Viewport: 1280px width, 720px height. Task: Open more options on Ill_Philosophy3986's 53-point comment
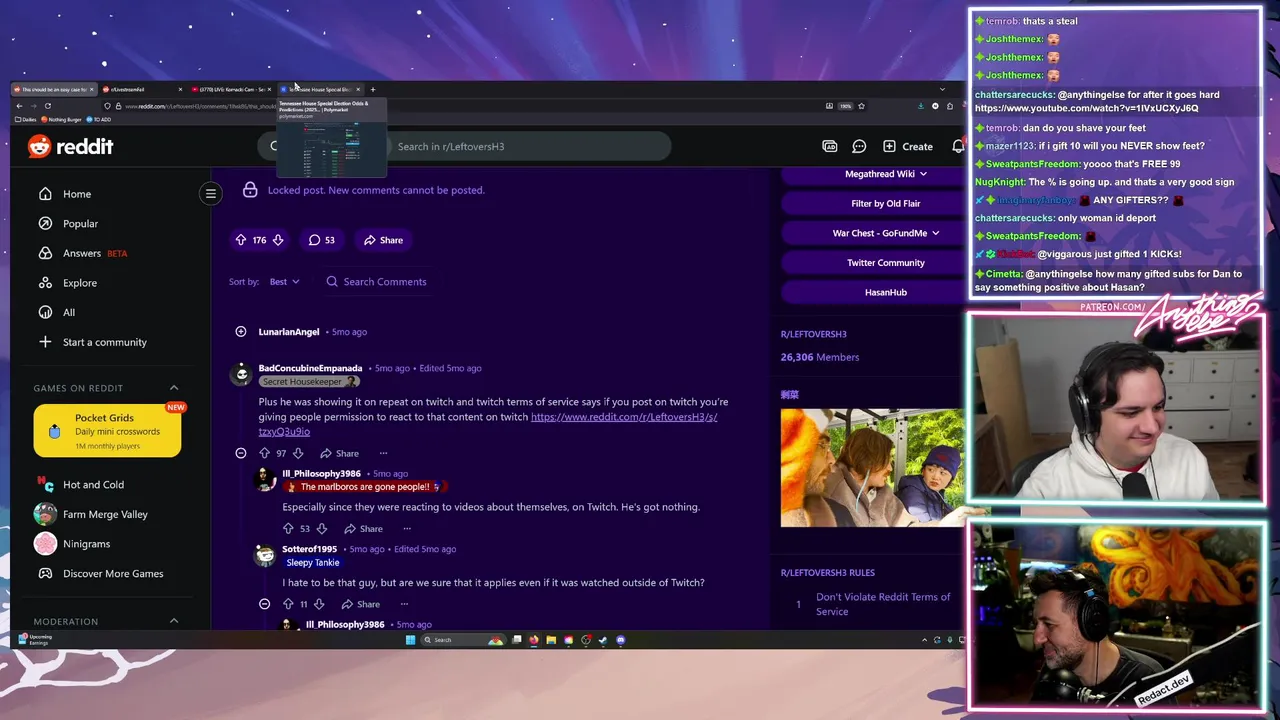coord(407,528)
